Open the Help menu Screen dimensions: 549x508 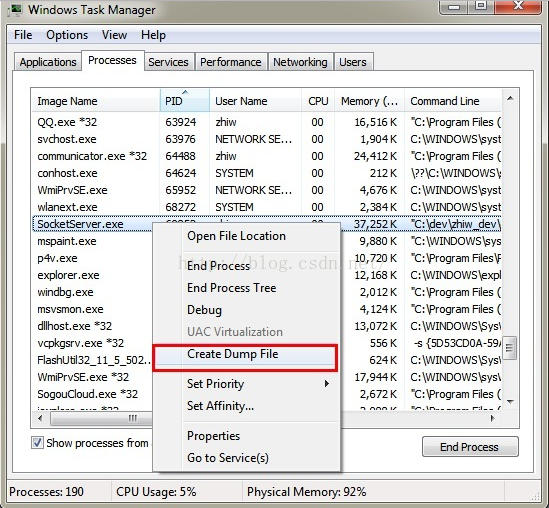153,35
